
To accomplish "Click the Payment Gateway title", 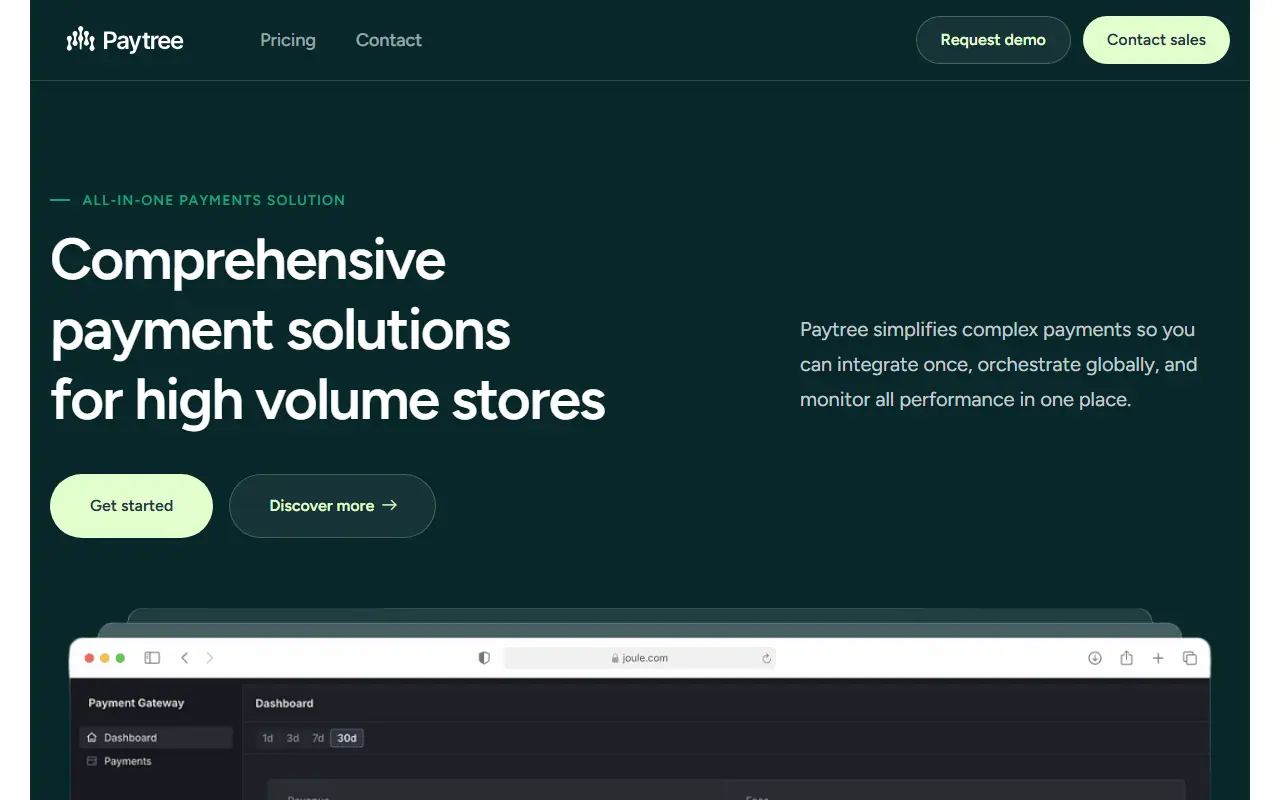I will [x=136, y=703].
